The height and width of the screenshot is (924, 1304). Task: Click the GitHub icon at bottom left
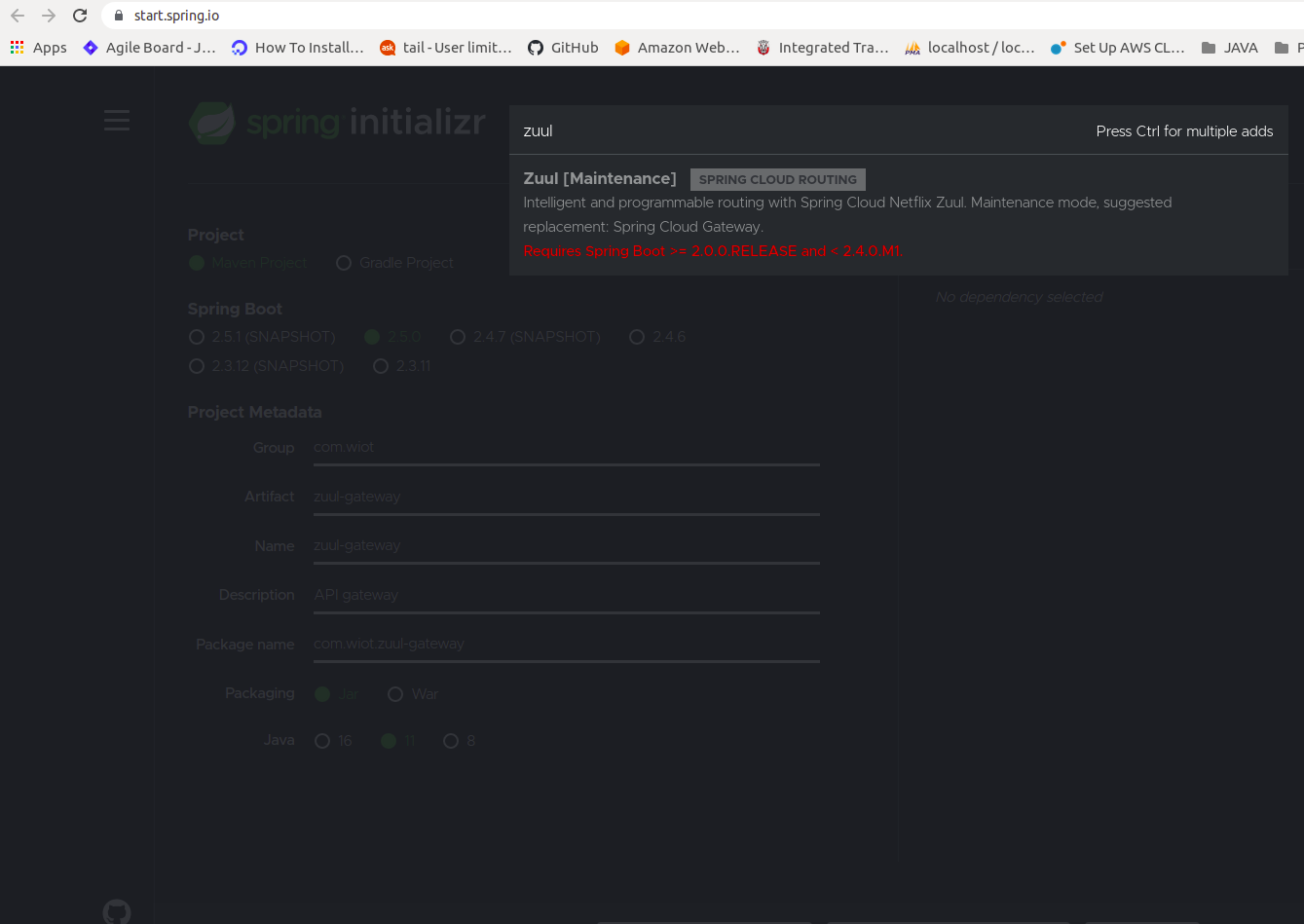coord(116,911)
